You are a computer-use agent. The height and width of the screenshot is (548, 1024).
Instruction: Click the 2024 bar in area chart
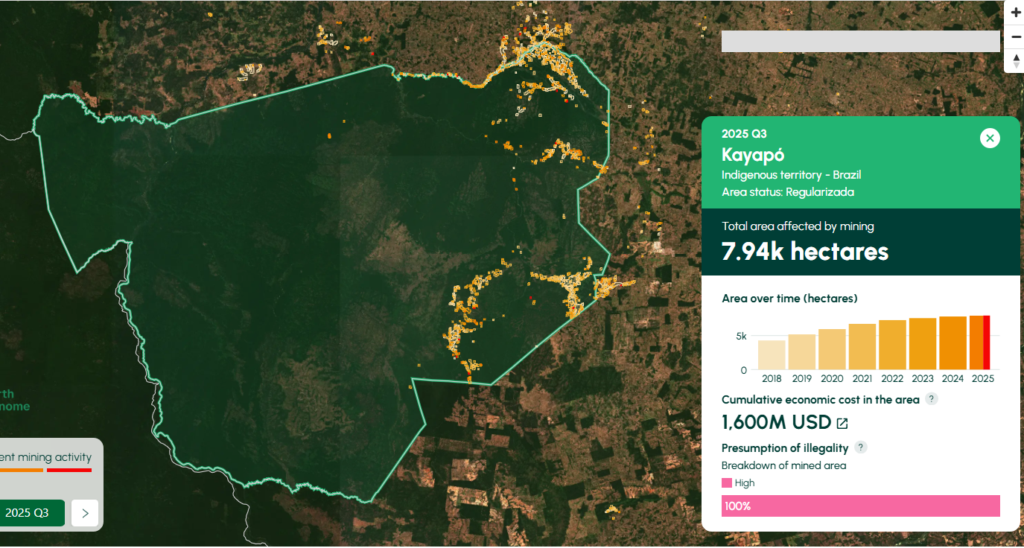coord(953,343)
